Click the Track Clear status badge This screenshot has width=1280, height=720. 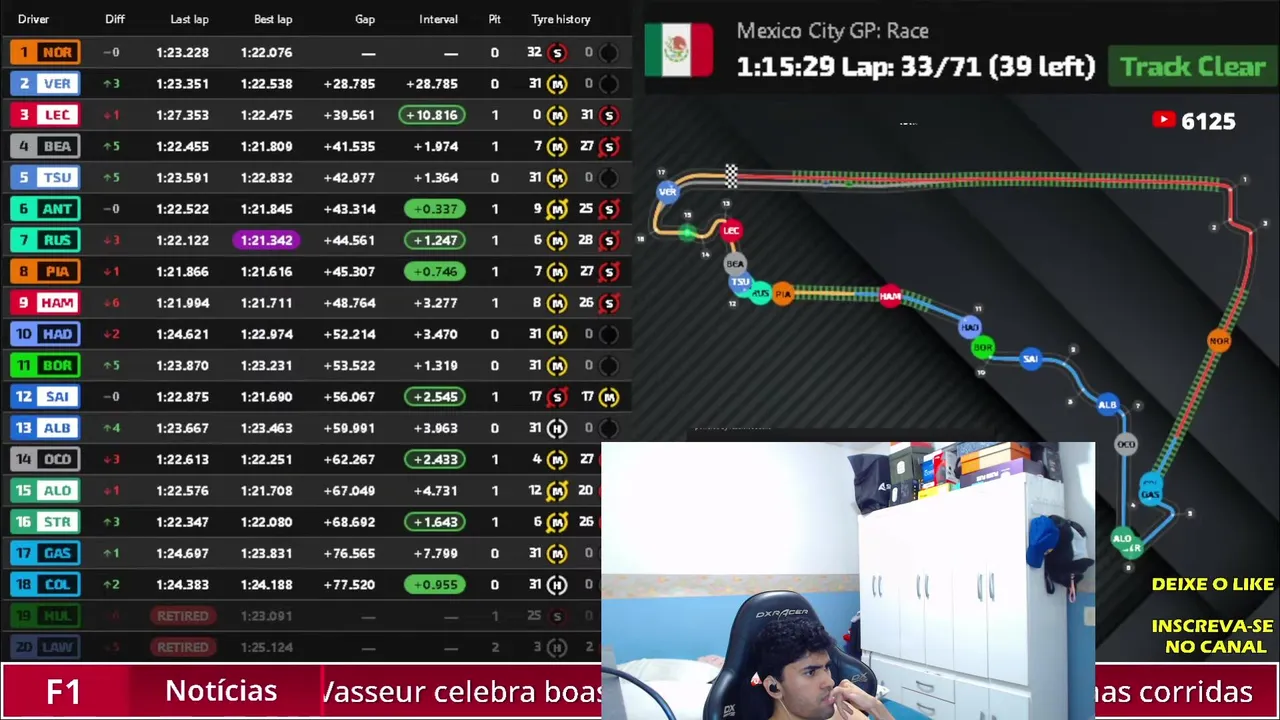1192,67
